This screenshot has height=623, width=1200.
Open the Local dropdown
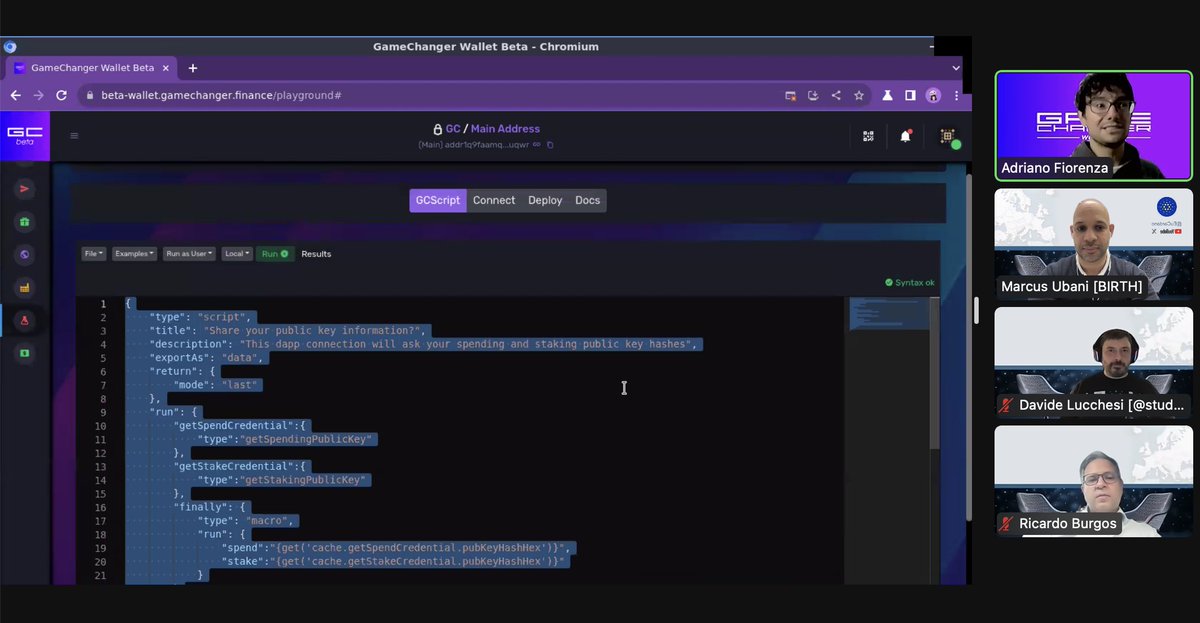tap(237, 254)
